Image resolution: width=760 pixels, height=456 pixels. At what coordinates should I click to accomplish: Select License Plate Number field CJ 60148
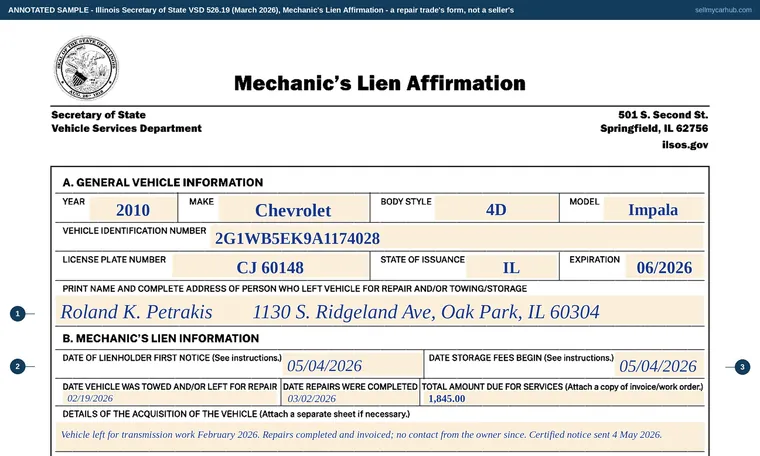pos(270,267)
